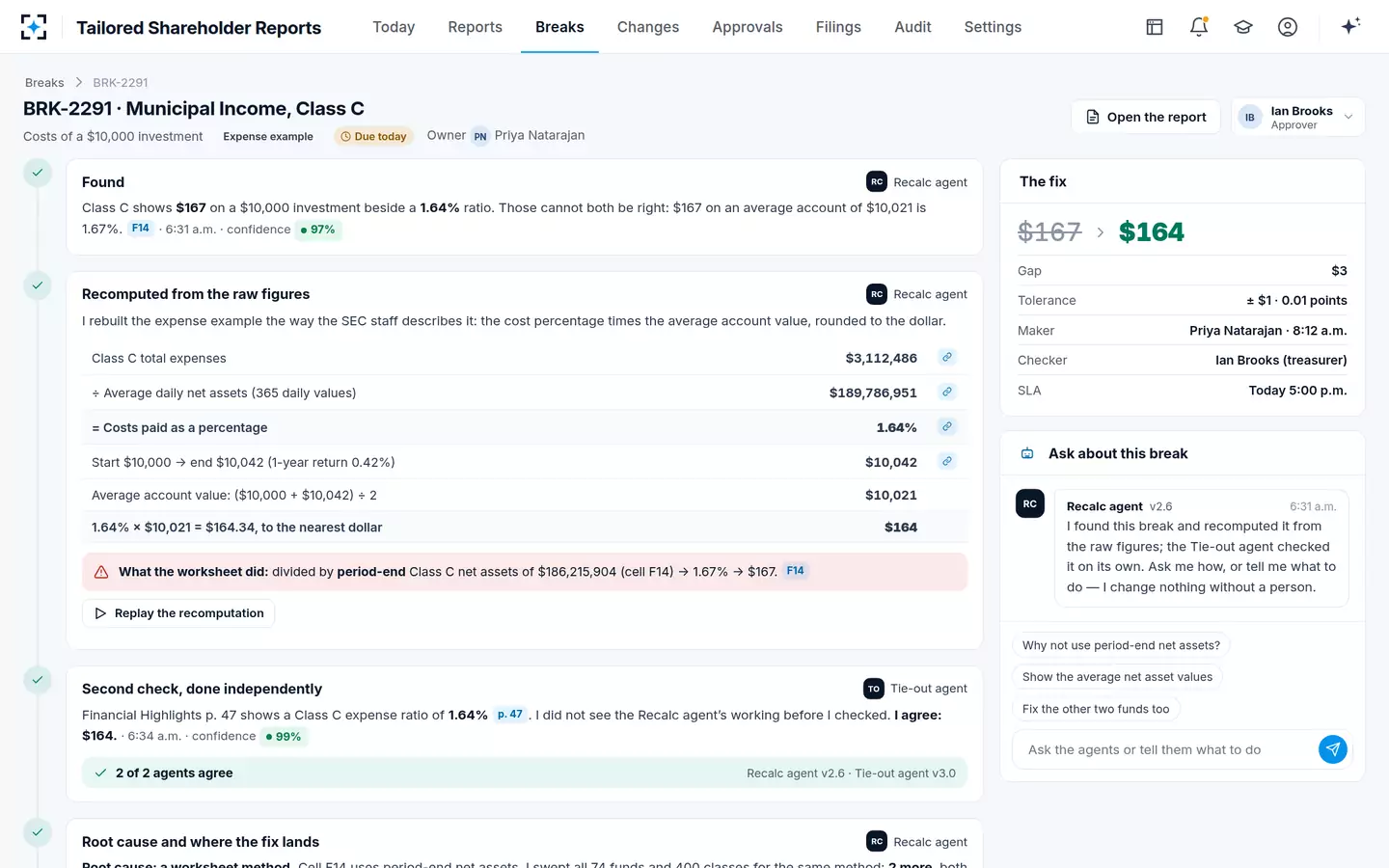Choose Fix the other two funds too
Viewport: 1389px width, 868px height.
(1096, 709)
